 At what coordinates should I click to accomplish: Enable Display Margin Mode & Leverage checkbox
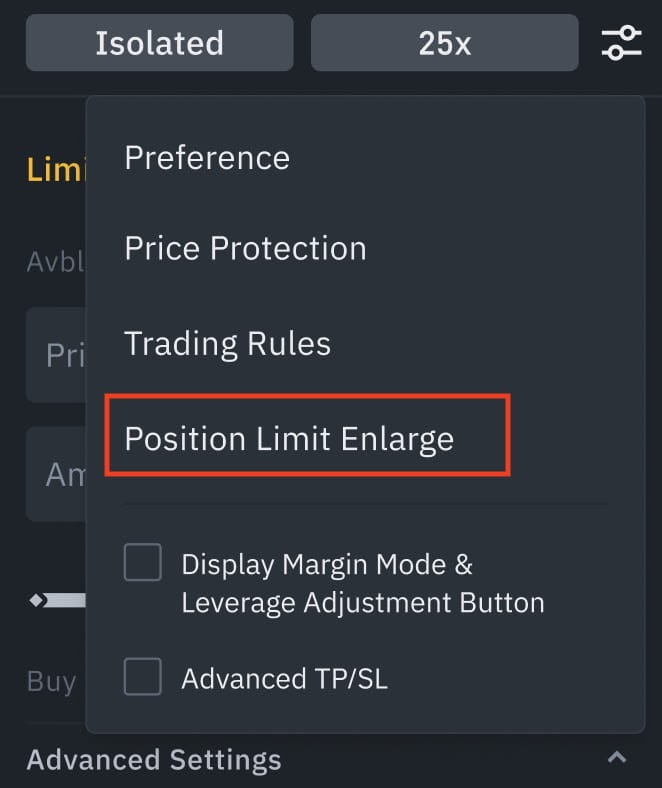143,562
